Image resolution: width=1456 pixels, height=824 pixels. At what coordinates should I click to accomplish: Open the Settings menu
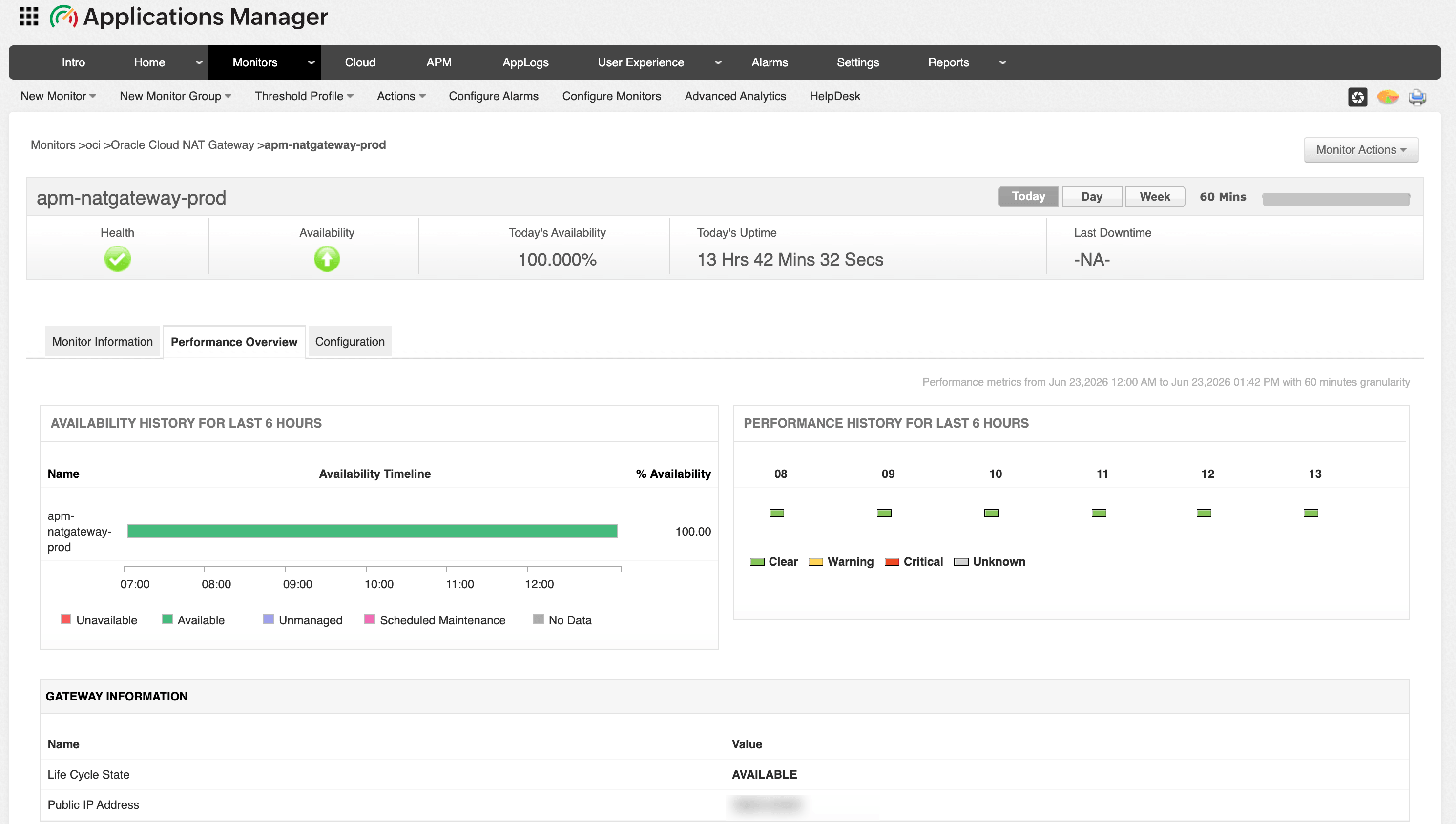coord(857,62)
